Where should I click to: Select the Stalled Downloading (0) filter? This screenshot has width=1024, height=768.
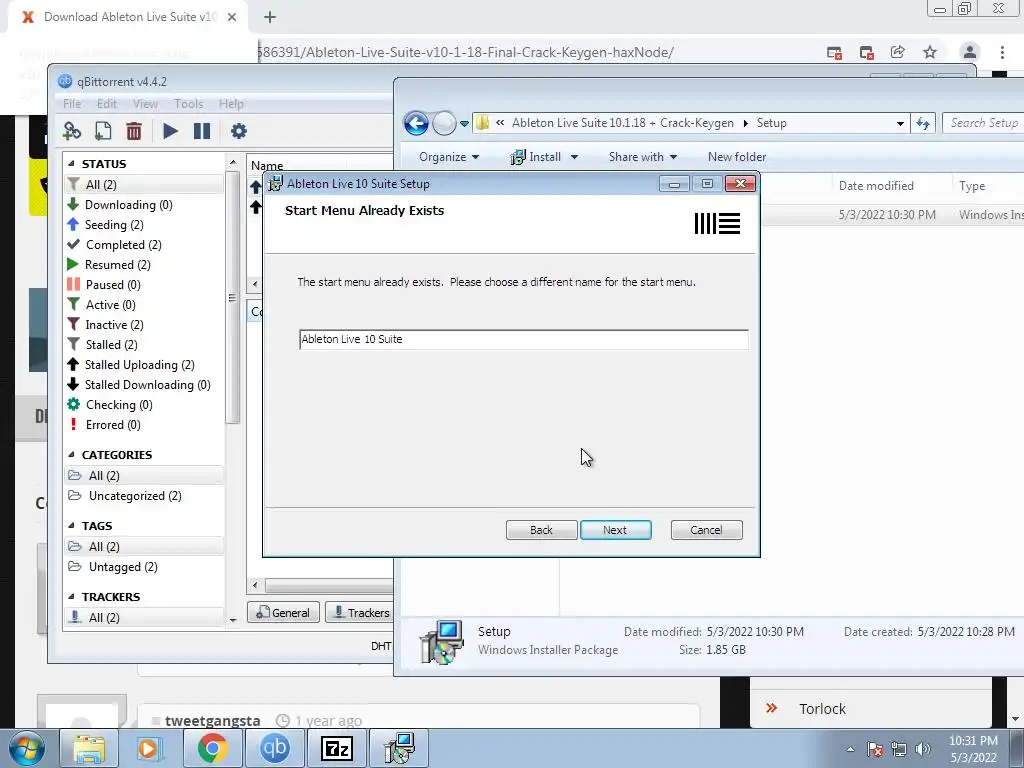click(148, 385)
